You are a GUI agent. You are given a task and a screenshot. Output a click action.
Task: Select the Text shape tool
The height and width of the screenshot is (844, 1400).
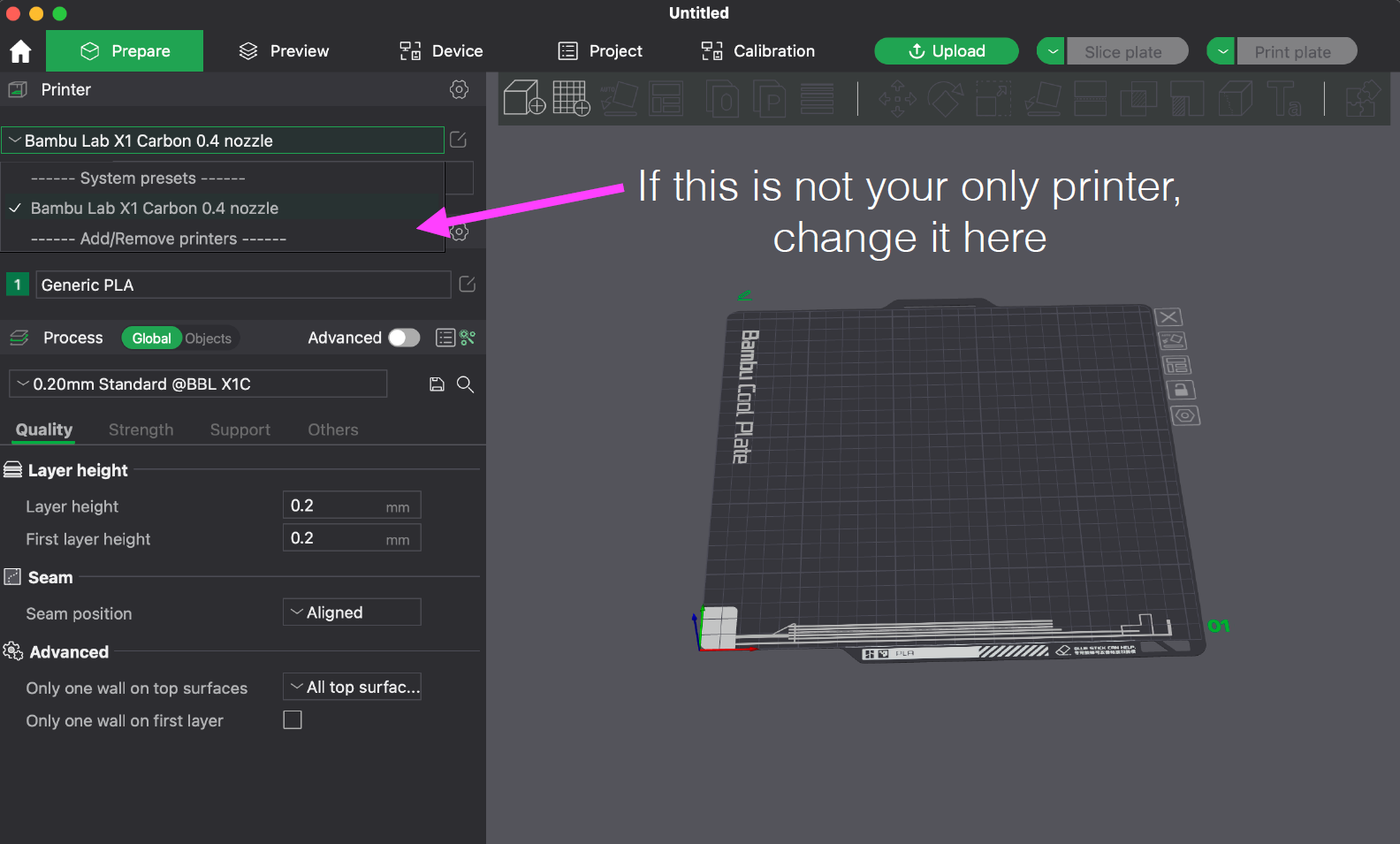click(x=1282, y=98)
